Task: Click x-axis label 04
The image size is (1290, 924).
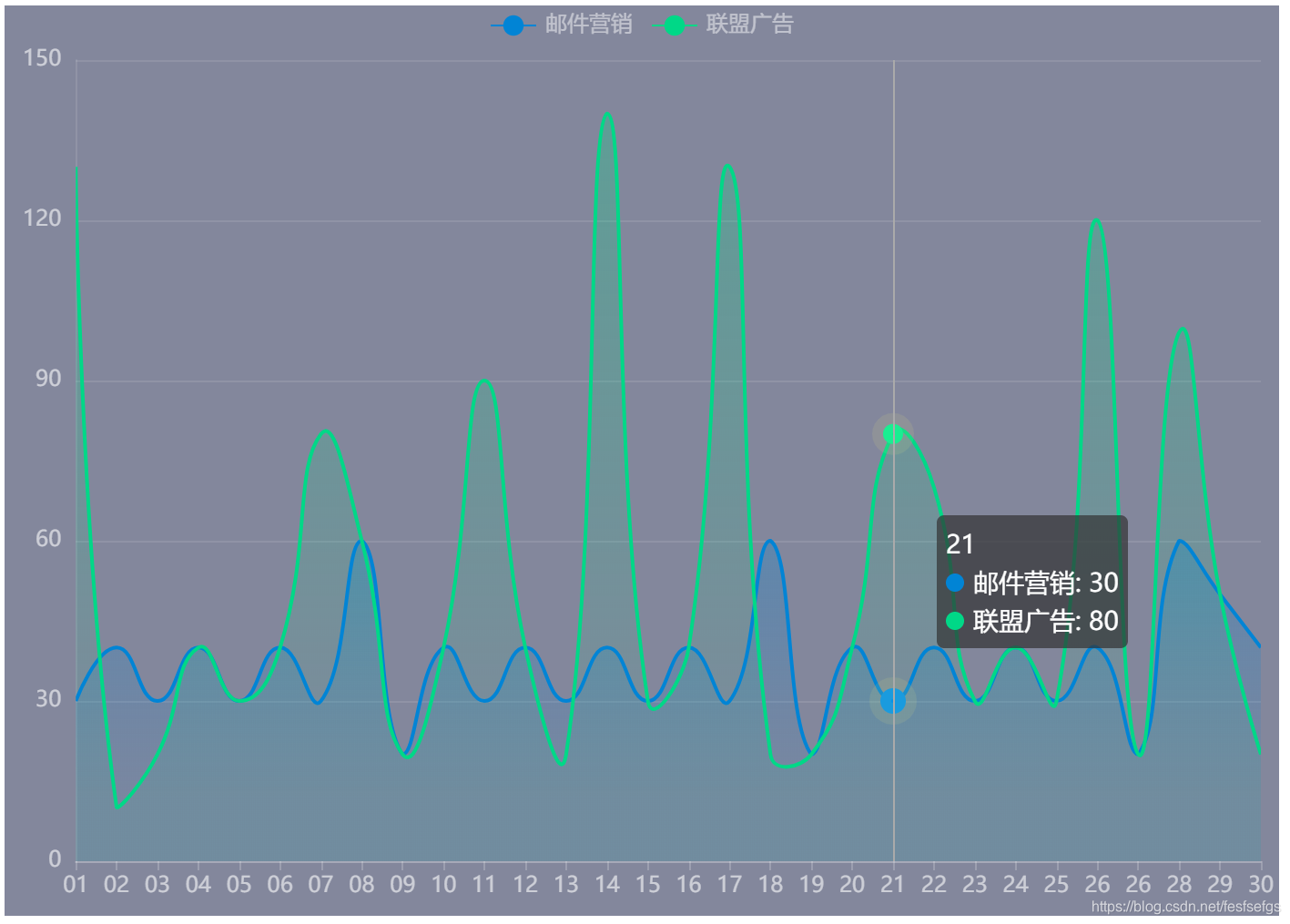Action: point(198,884)
